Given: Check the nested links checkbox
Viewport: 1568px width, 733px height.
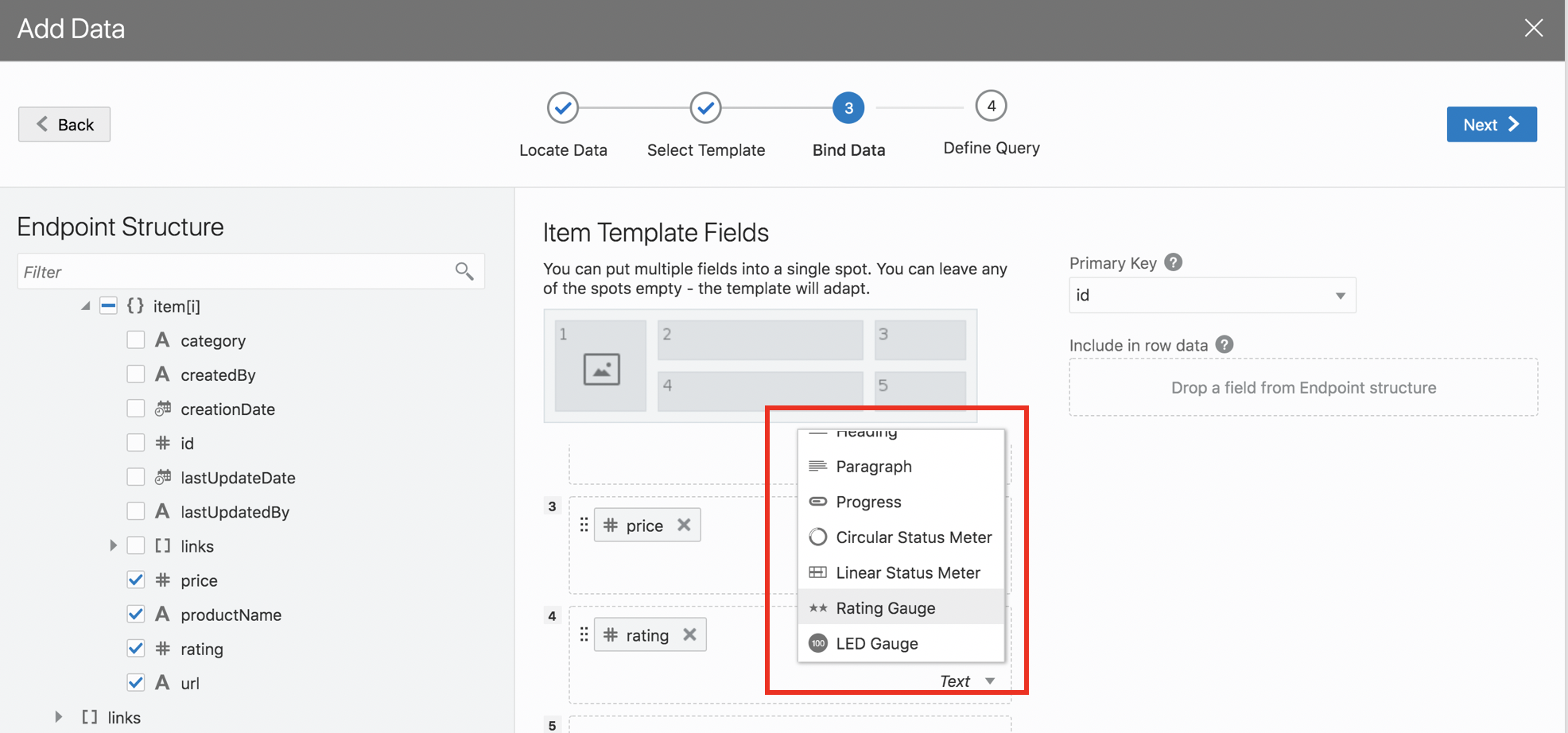Looking at the screenshot, I should point(136,546).
